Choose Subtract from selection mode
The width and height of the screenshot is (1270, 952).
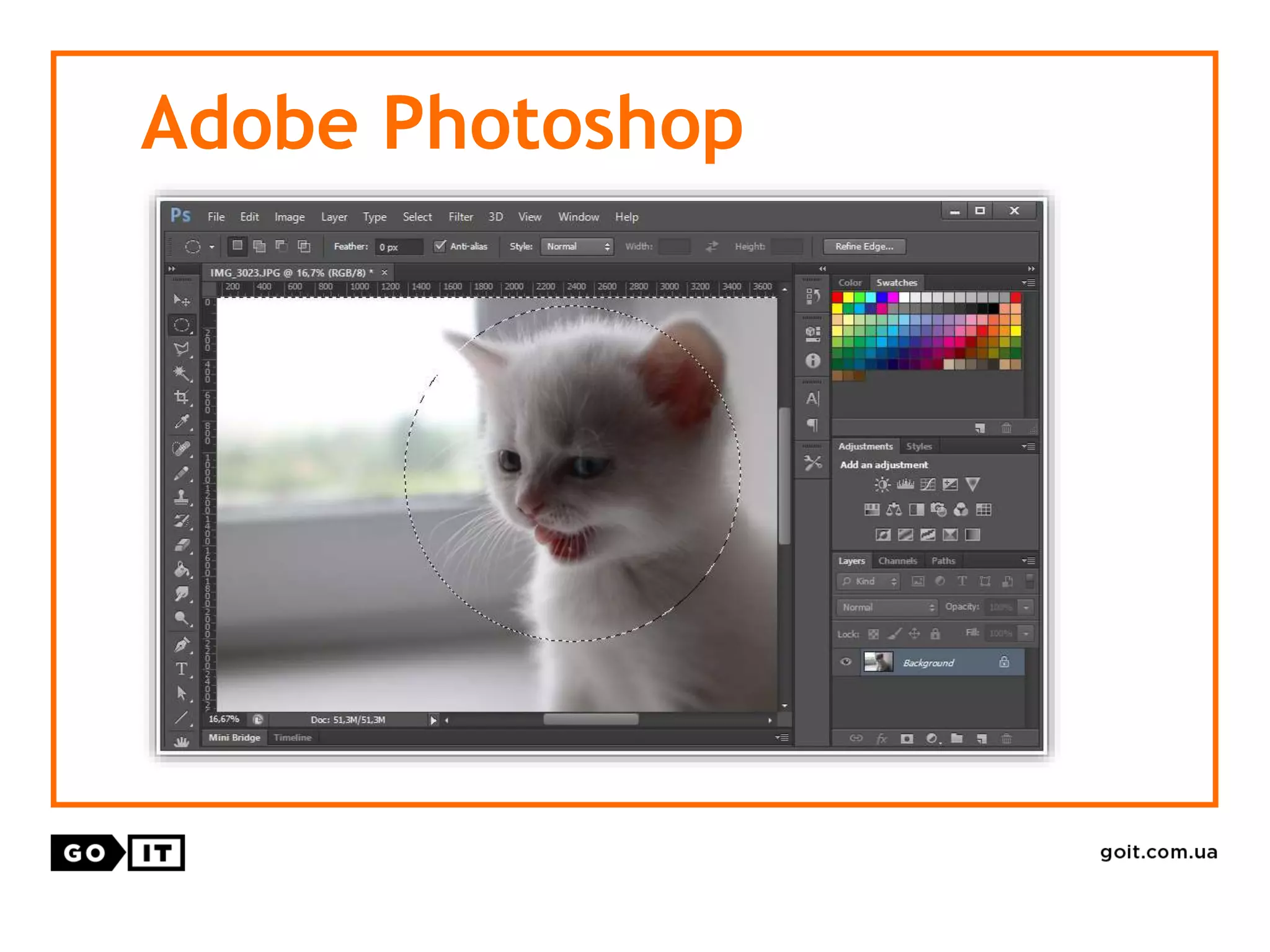click(x=282, y=246)
